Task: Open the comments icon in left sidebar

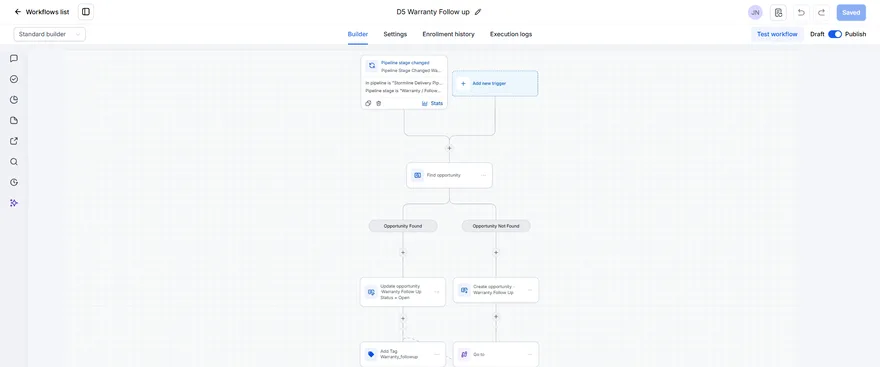Action: (x=14, y=58)
